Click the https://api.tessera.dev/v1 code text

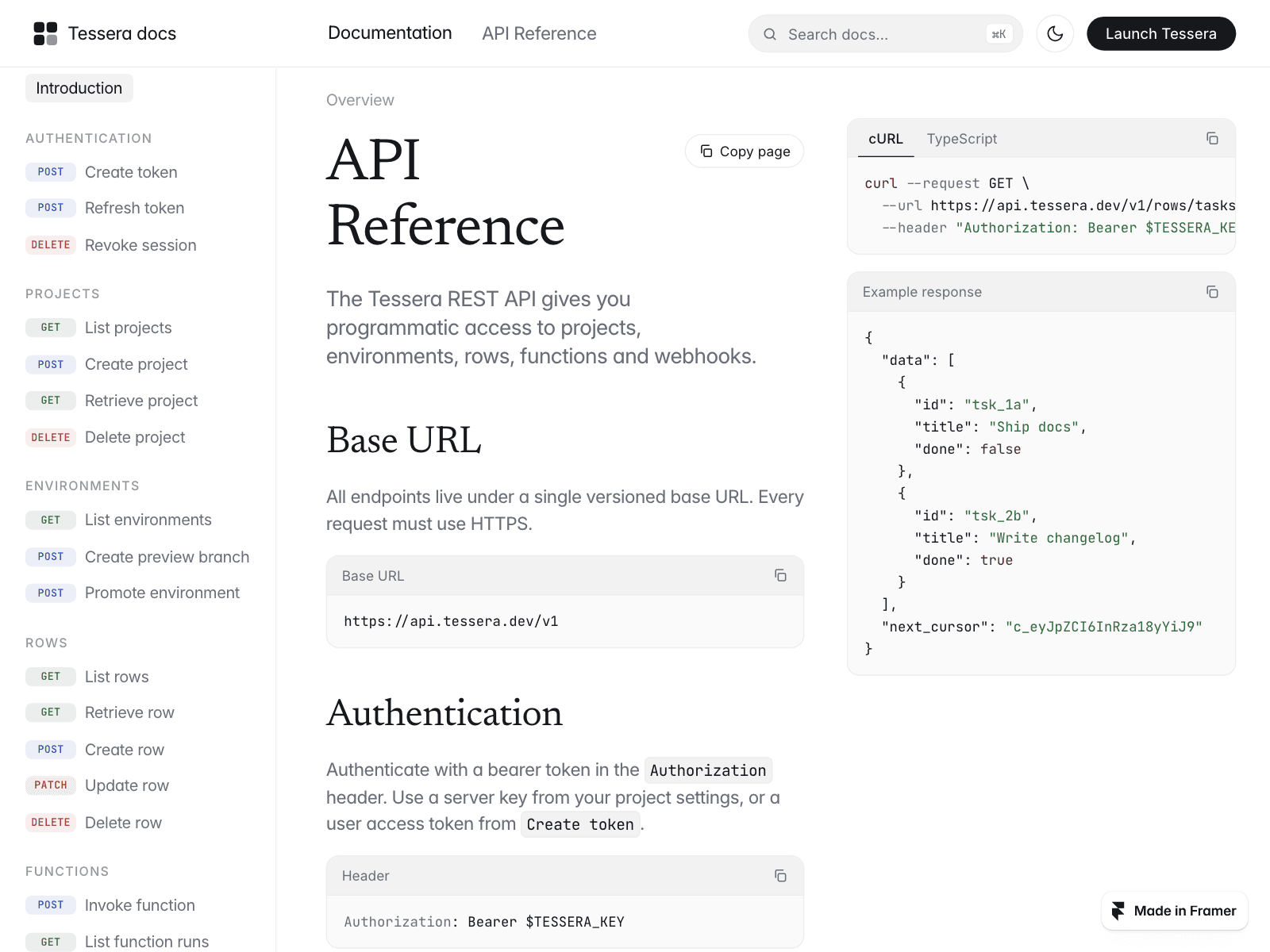tap(451, 621)
